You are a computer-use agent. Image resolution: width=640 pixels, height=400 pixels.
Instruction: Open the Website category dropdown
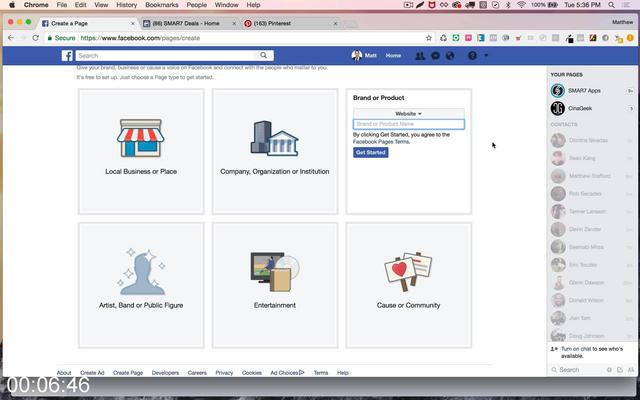pos(409,113)
